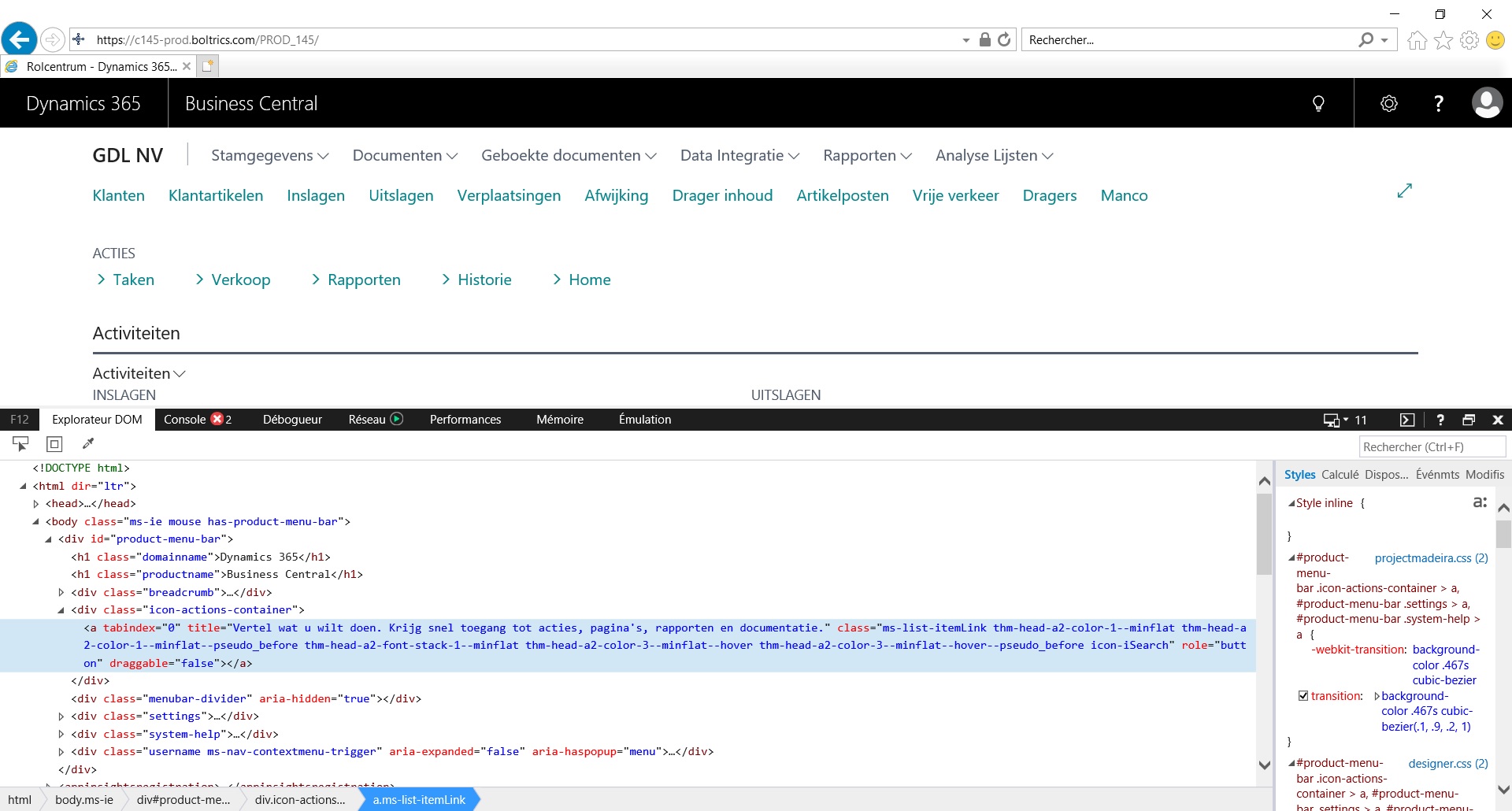Screen dimensions: 1512x811
Task: Select the color picker eyedropper tool
Action: [x=88, y=444]
